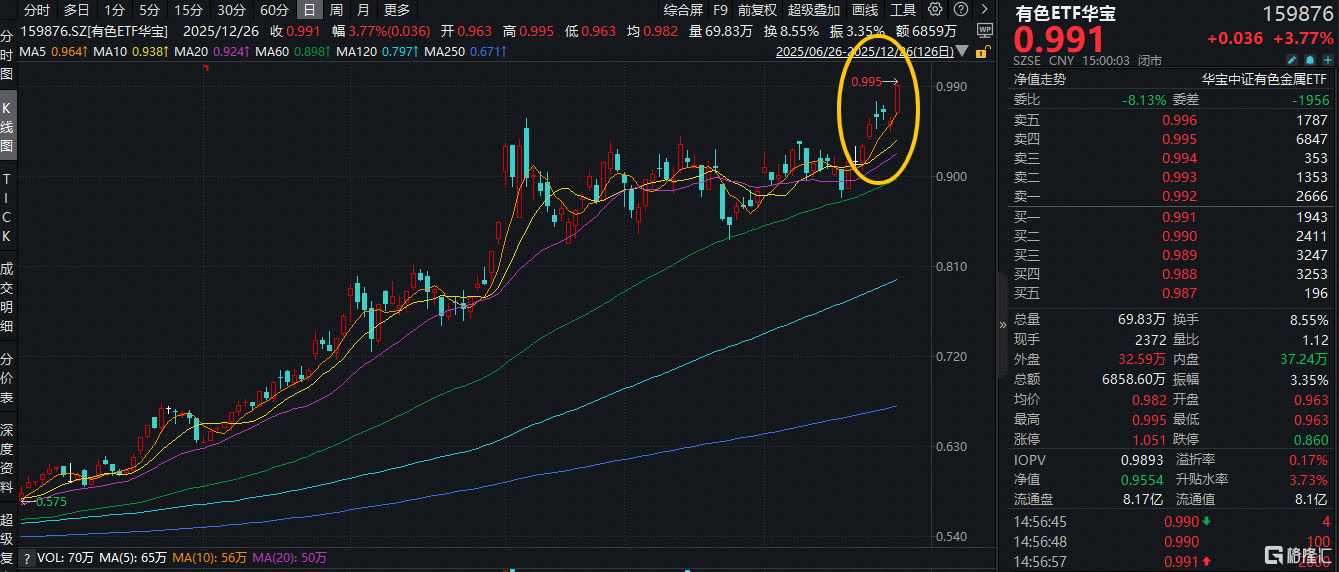Switch to 分时 period tab
The height and width of the screenshot is (572, 1339).
click(x=36, y=10)
